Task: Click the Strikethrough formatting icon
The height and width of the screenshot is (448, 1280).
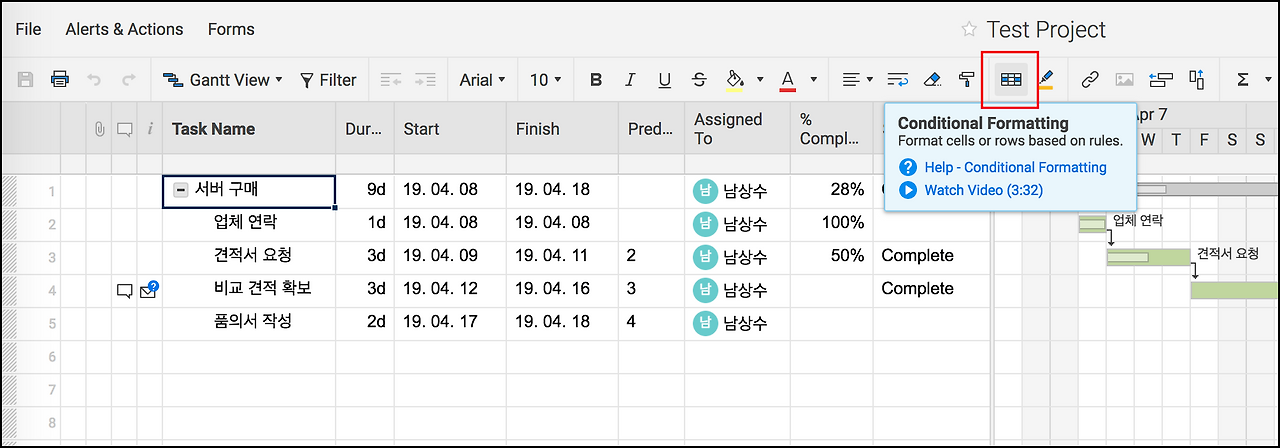Action: 699,80
